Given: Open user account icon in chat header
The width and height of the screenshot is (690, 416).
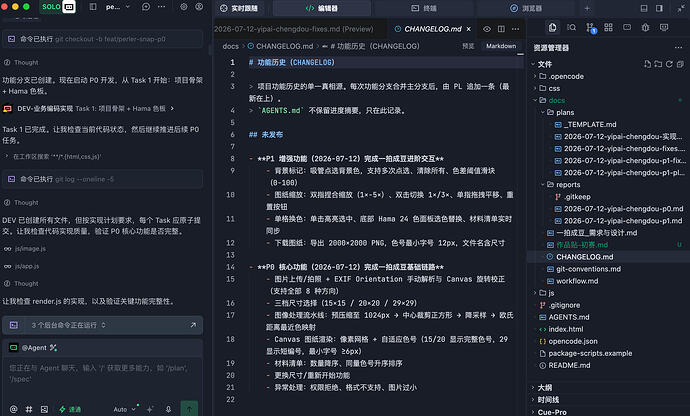Looking at the screenshot, I should 199,7.
